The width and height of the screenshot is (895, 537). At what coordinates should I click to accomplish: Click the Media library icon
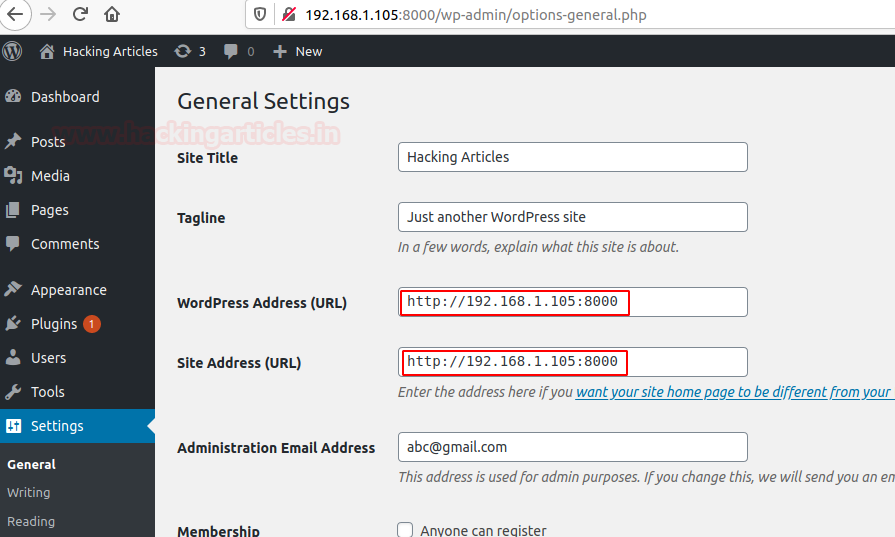[x=13, y=176]
